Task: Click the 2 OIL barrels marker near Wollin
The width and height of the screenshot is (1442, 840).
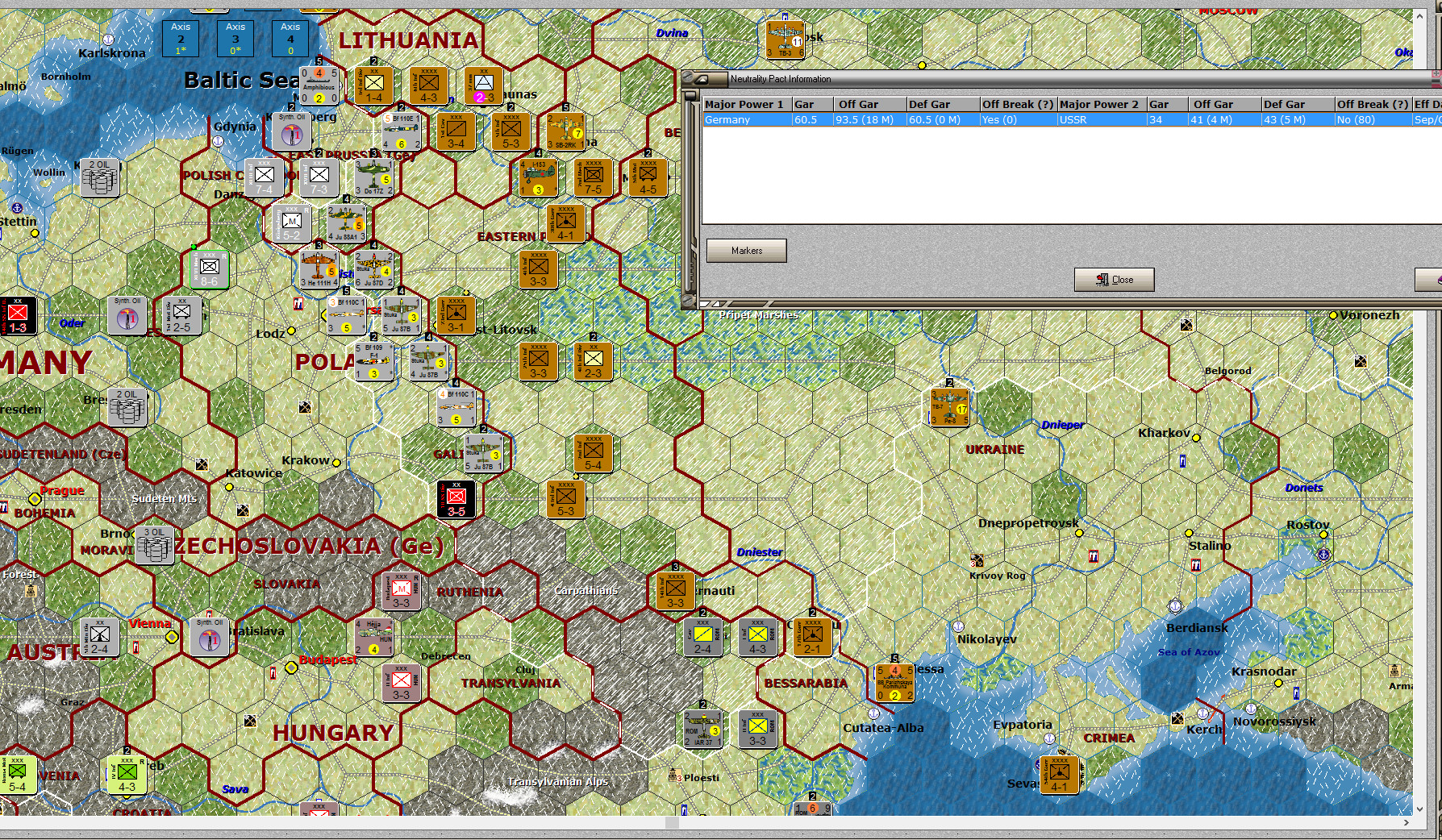Action: (99, 177)
